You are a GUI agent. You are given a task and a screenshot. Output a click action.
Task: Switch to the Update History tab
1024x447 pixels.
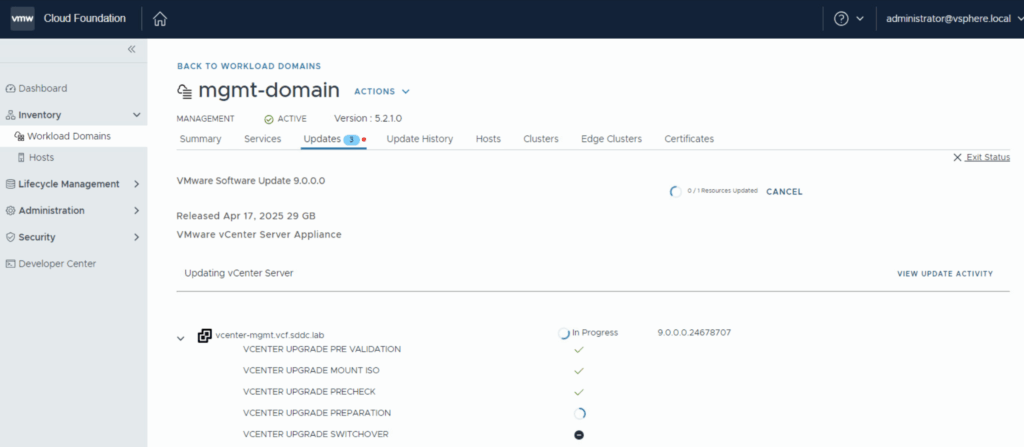pos(419,139)
